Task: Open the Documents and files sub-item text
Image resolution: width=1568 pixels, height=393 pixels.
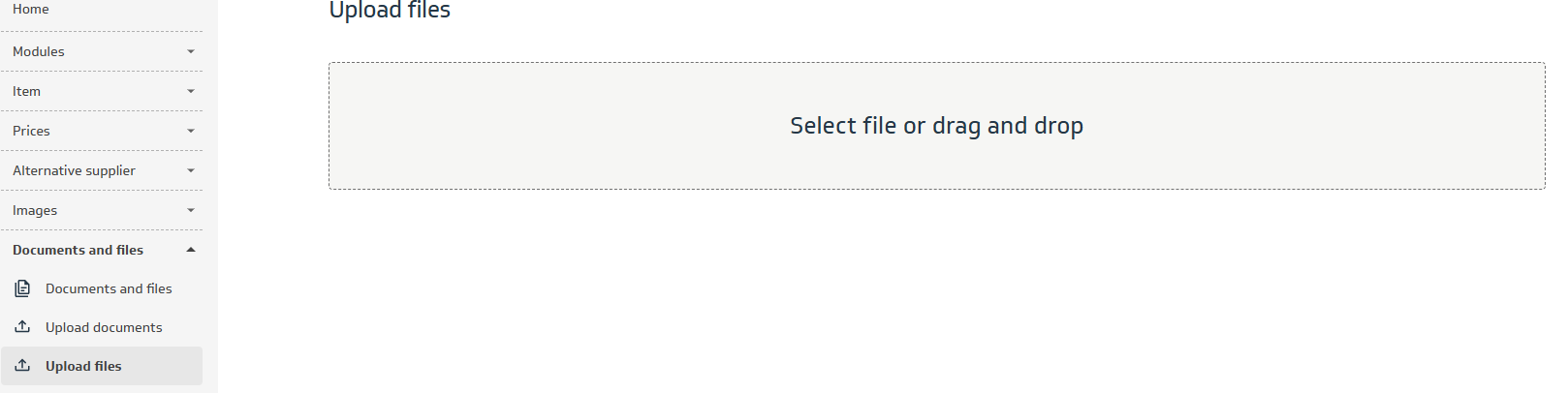Action: click(x=109, y=288)
